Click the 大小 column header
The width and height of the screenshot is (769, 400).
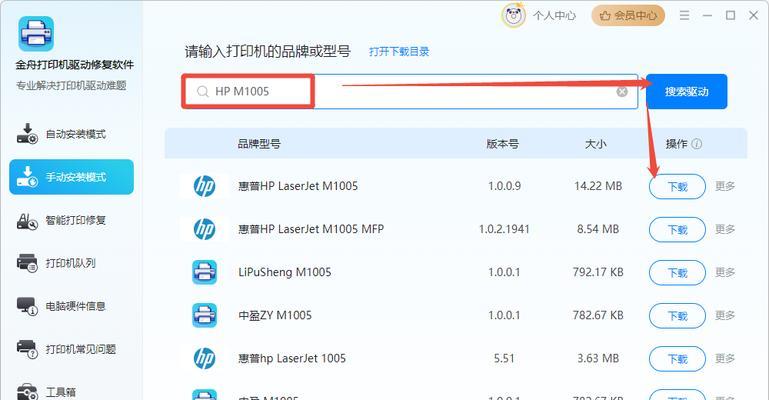click(595, 144)
